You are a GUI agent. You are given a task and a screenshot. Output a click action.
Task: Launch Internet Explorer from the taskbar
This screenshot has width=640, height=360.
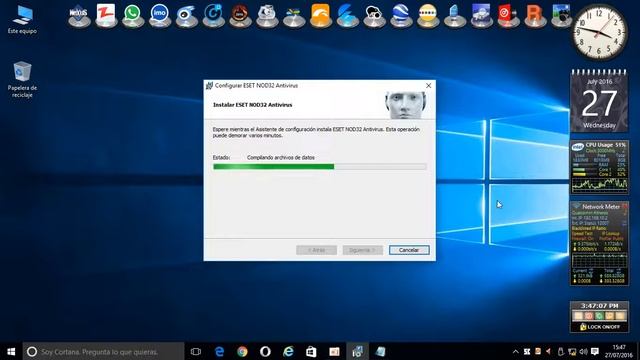[289, 351]
